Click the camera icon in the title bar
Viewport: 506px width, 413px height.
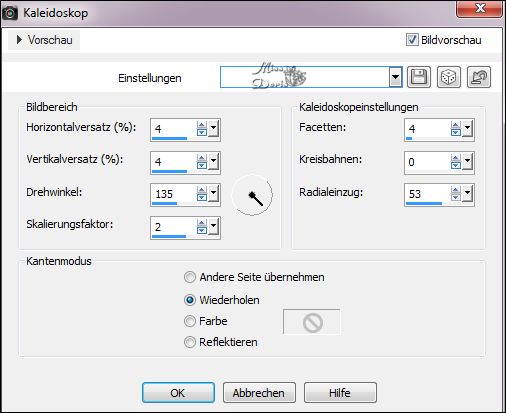[x=10, y=13]
